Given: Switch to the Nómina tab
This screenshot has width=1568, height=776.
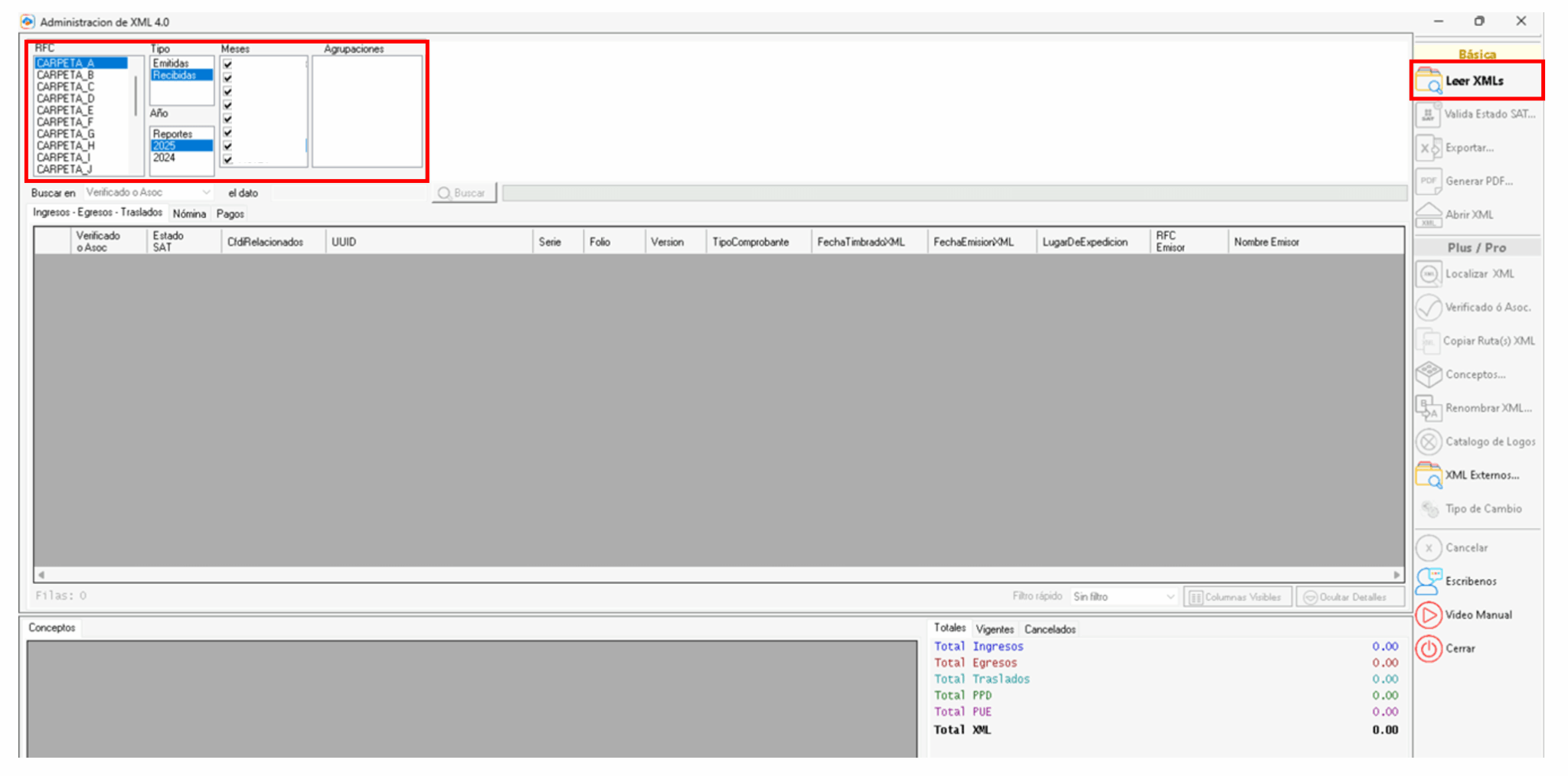Looking at the screenshot, I should tap(189, 213).
